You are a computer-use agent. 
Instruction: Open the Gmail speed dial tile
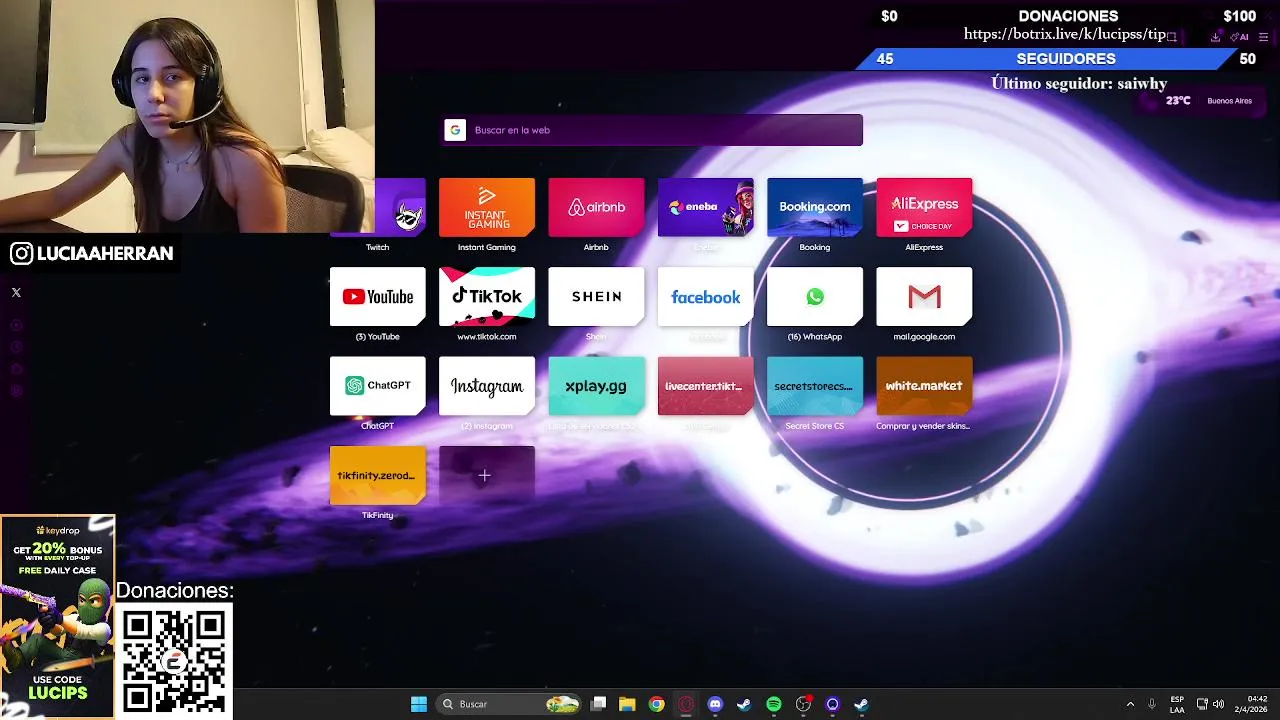point(924,296)
